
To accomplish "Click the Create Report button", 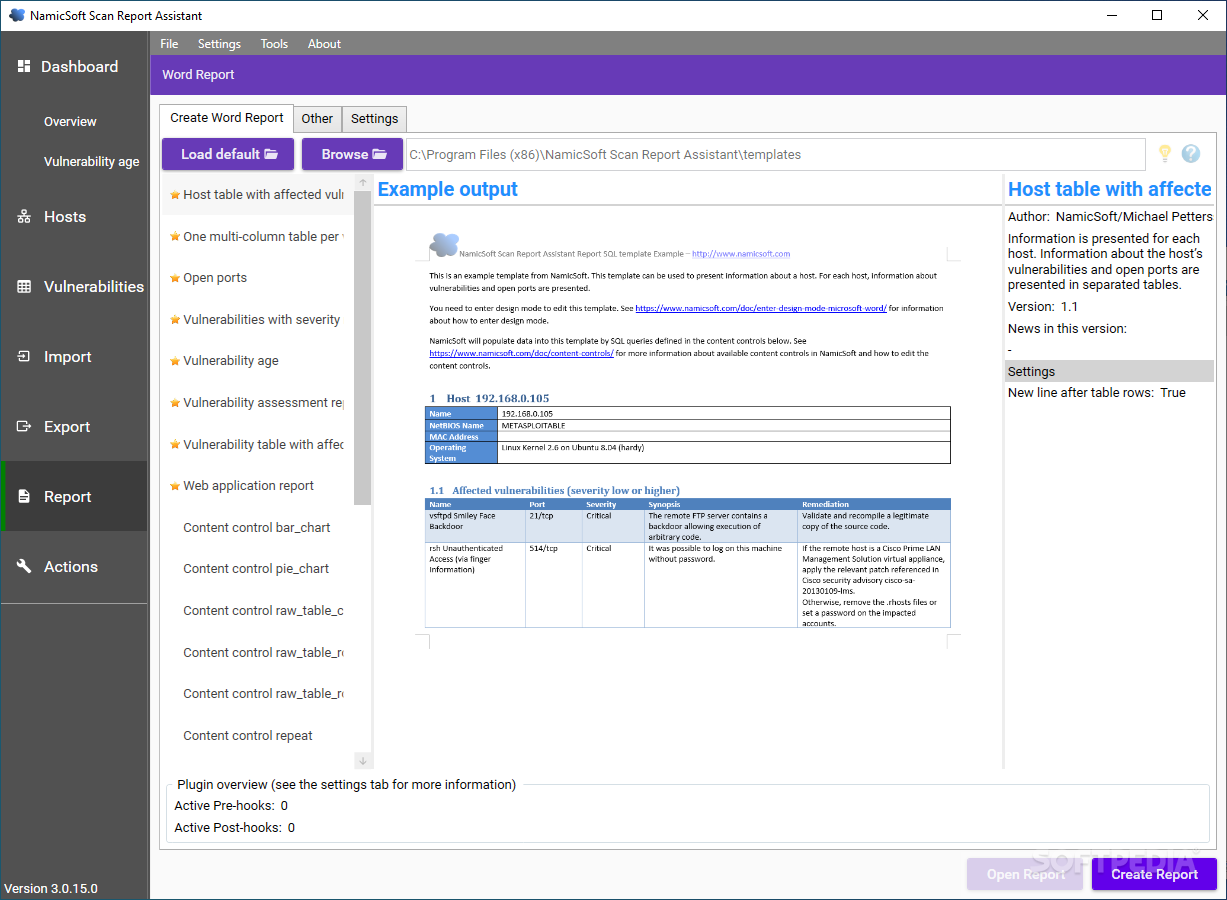I will [x=1154, y=874].
